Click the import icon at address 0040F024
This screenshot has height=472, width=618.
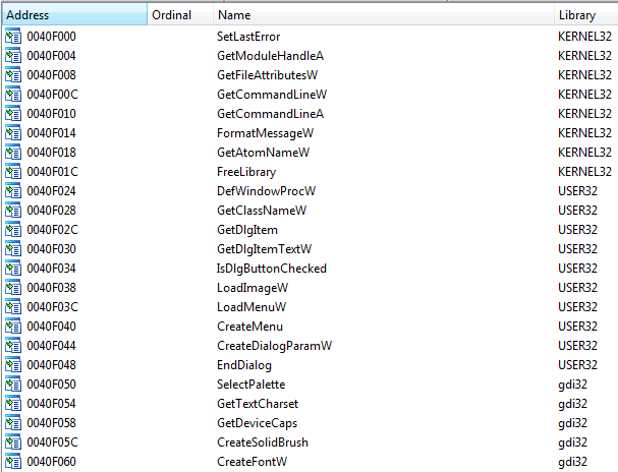[13, 191]
